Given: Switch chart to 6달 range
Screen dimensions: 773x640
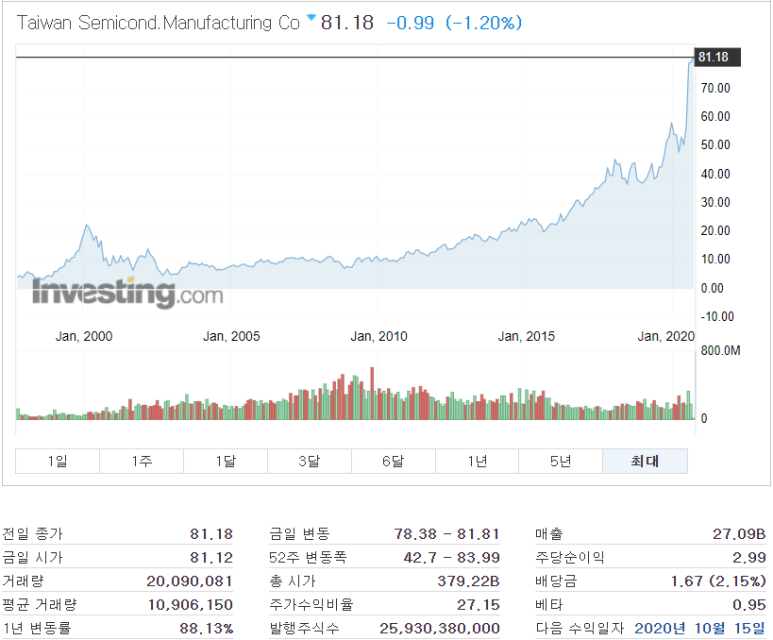Looking at the screenshot, I should (393, 461).
